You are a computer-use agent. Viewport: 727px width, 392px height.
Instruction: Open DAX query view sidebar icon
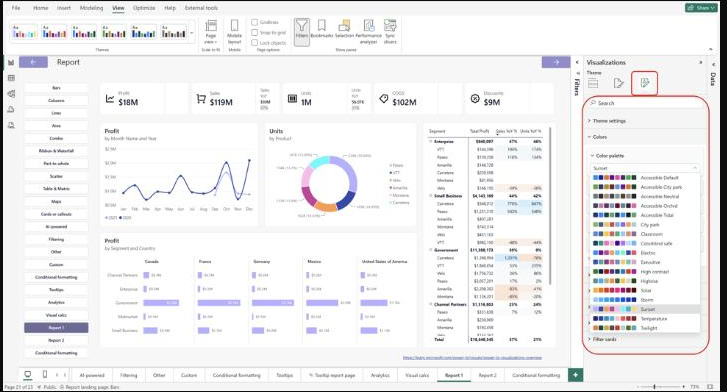(11, 109)
